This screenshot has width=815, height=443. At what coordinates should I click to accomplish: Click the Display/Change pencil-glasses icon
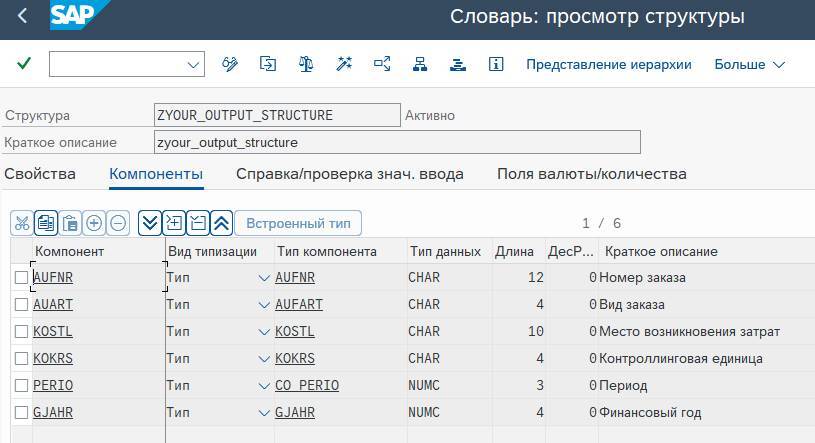pos(230,64)
